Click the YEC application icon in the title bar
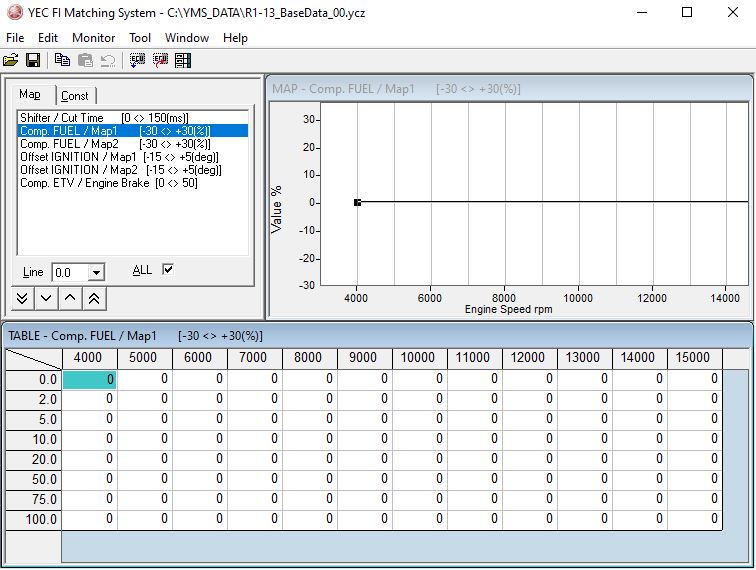The width and height of the screenshot is (756, 570). tap(14, 13)
